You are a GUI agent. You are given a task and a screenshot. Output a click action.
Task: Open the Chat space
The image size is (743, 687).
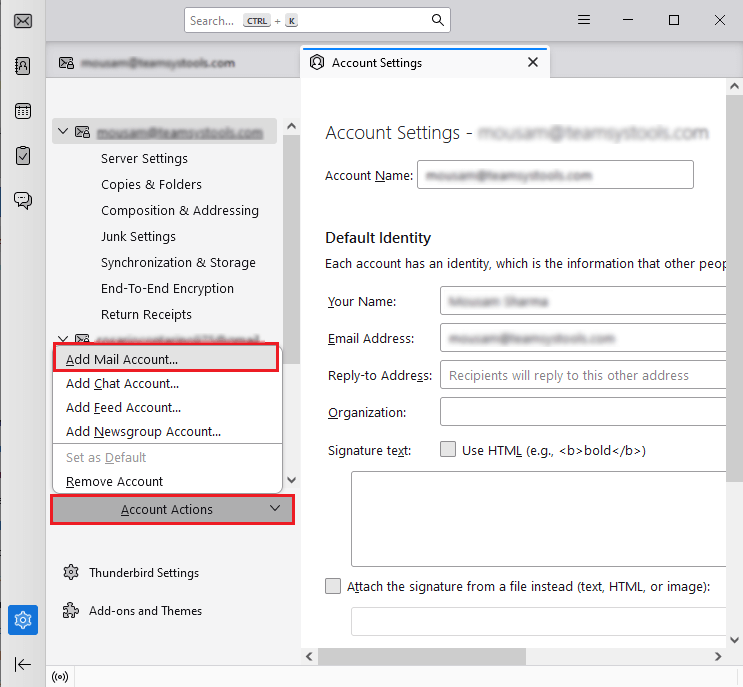(x=23, y=201)
